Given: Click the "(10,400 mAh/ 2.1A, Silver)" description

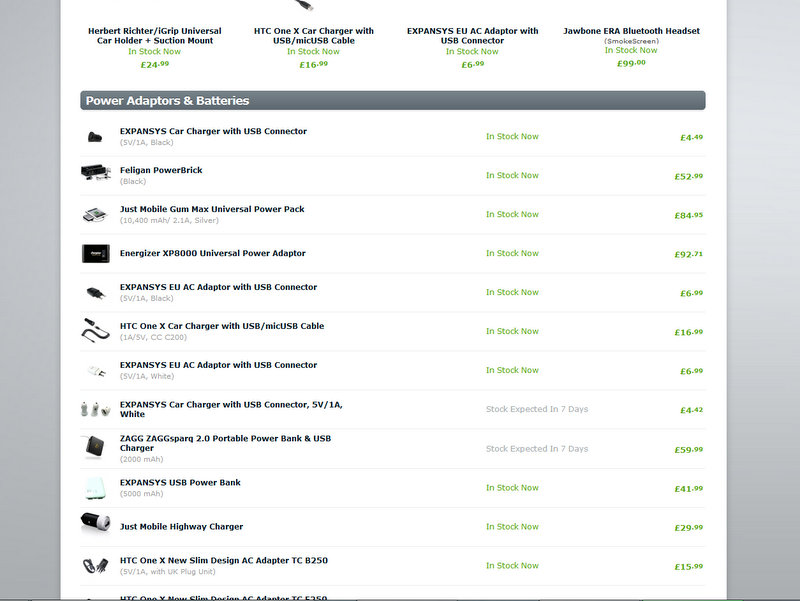Looking at the screenshot, I should pos(169,220).
